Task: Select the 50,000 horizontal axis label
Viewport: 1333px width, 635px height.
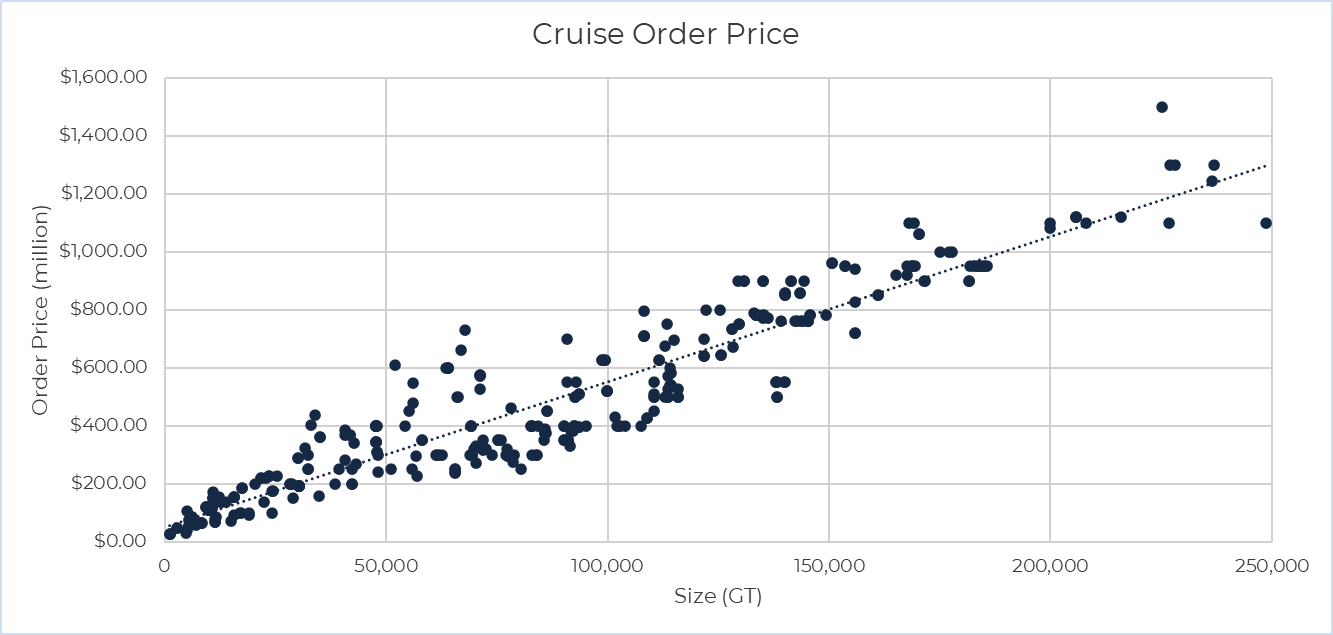Action: [x=386, y=565]
